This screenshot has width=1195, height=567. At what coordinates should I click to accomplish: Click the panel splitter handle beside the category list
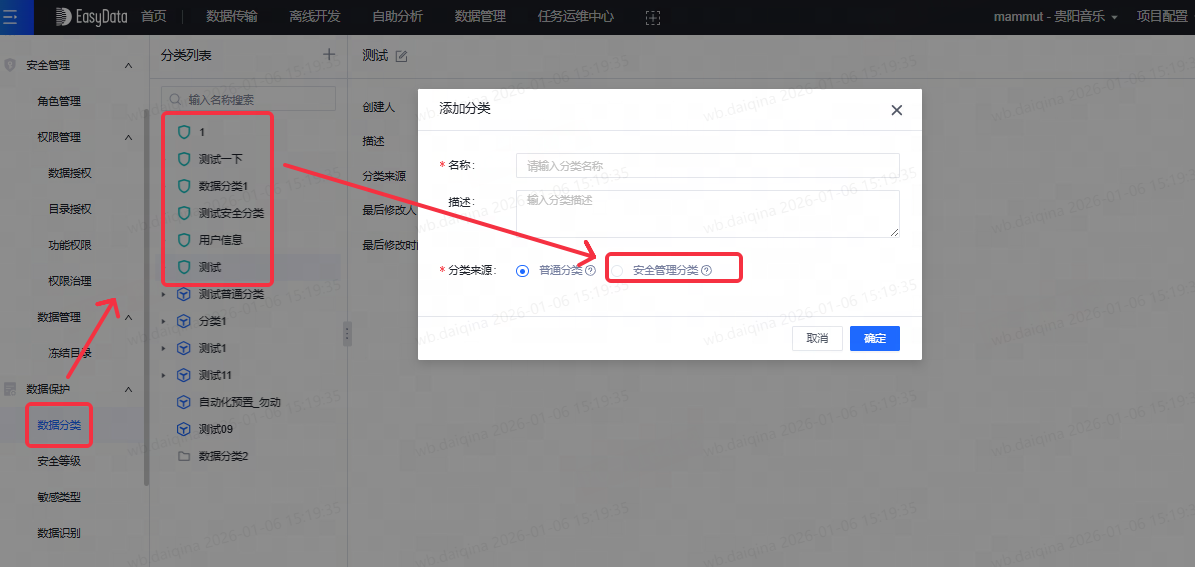(x=348, y=333)
